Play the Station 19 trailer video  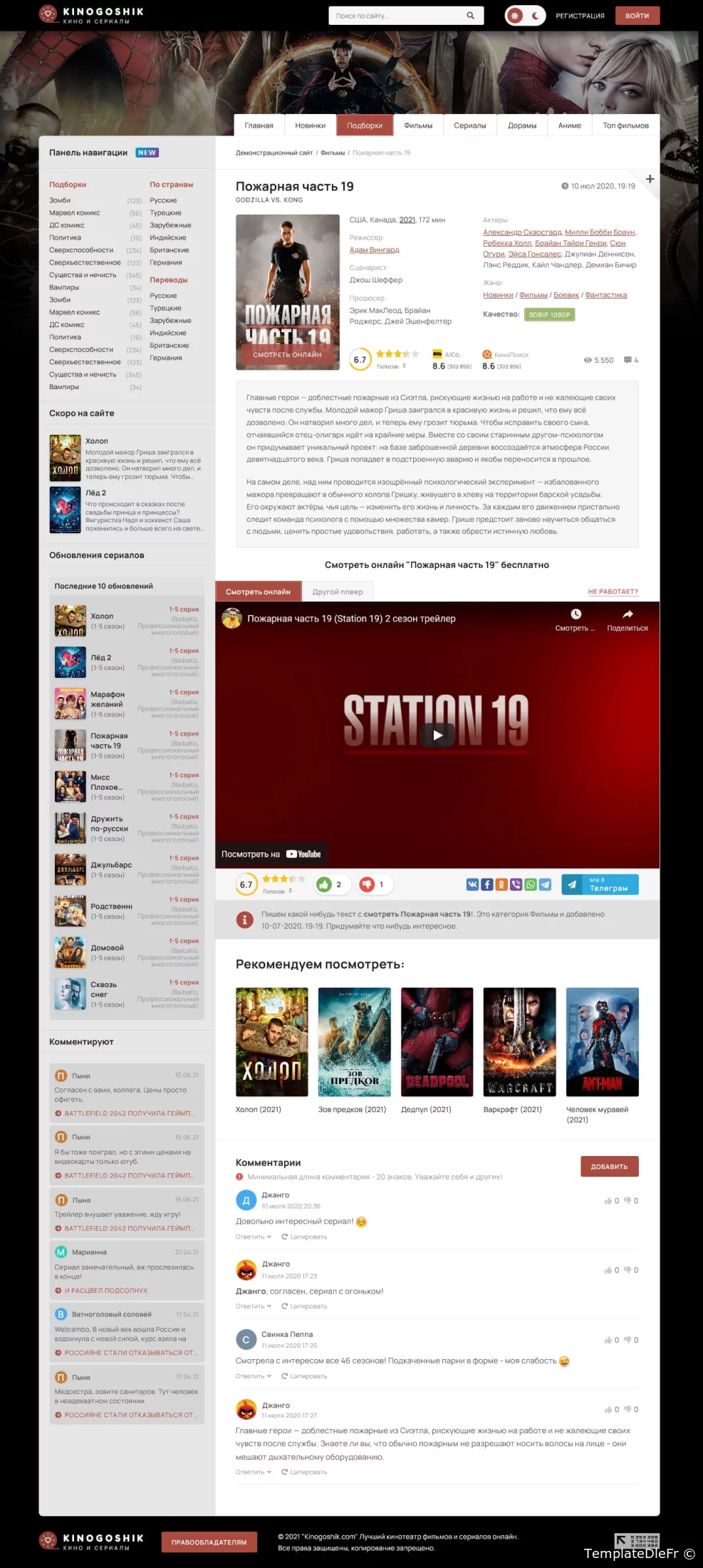point(437,735)
